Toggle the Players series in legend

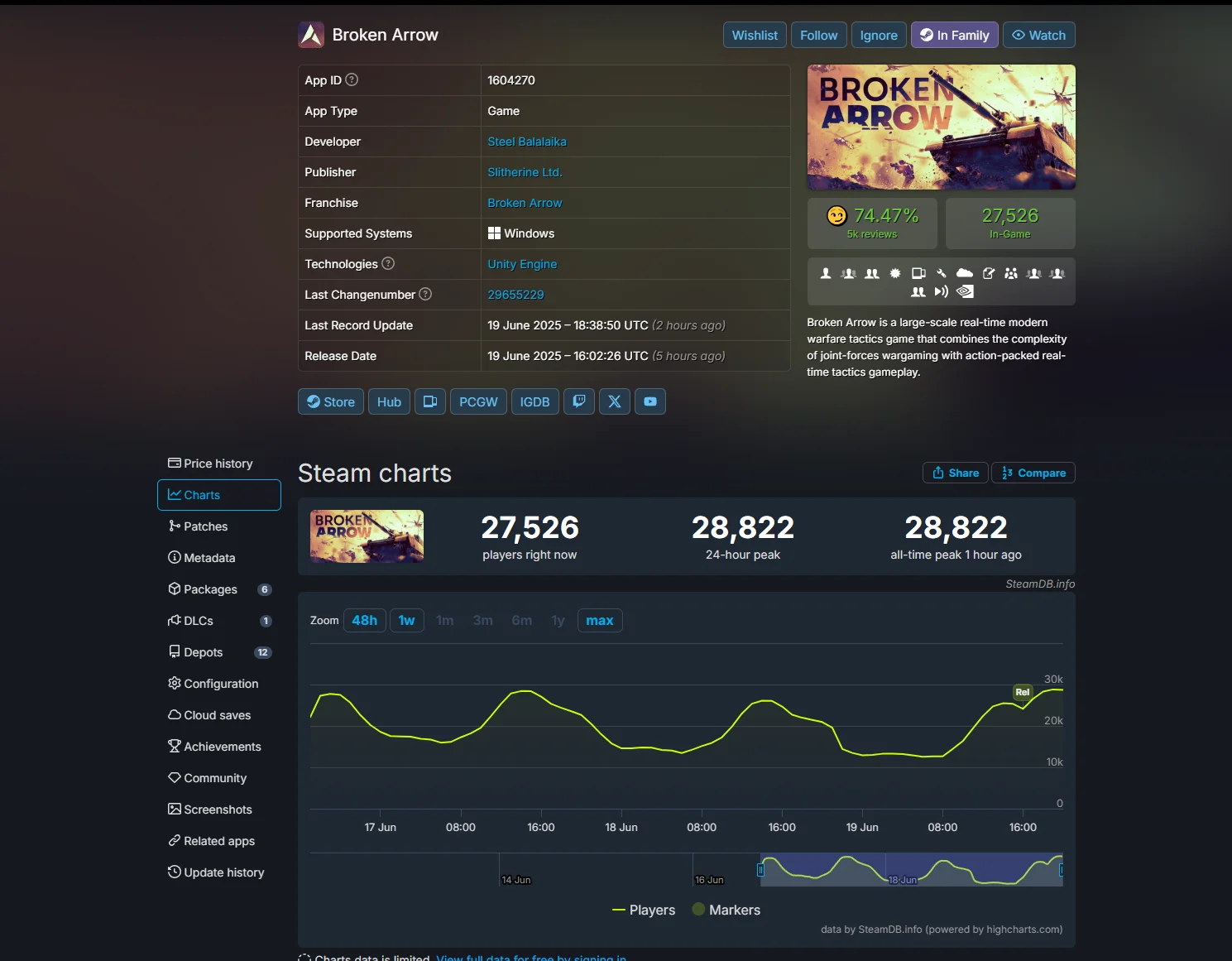[644, 910]
